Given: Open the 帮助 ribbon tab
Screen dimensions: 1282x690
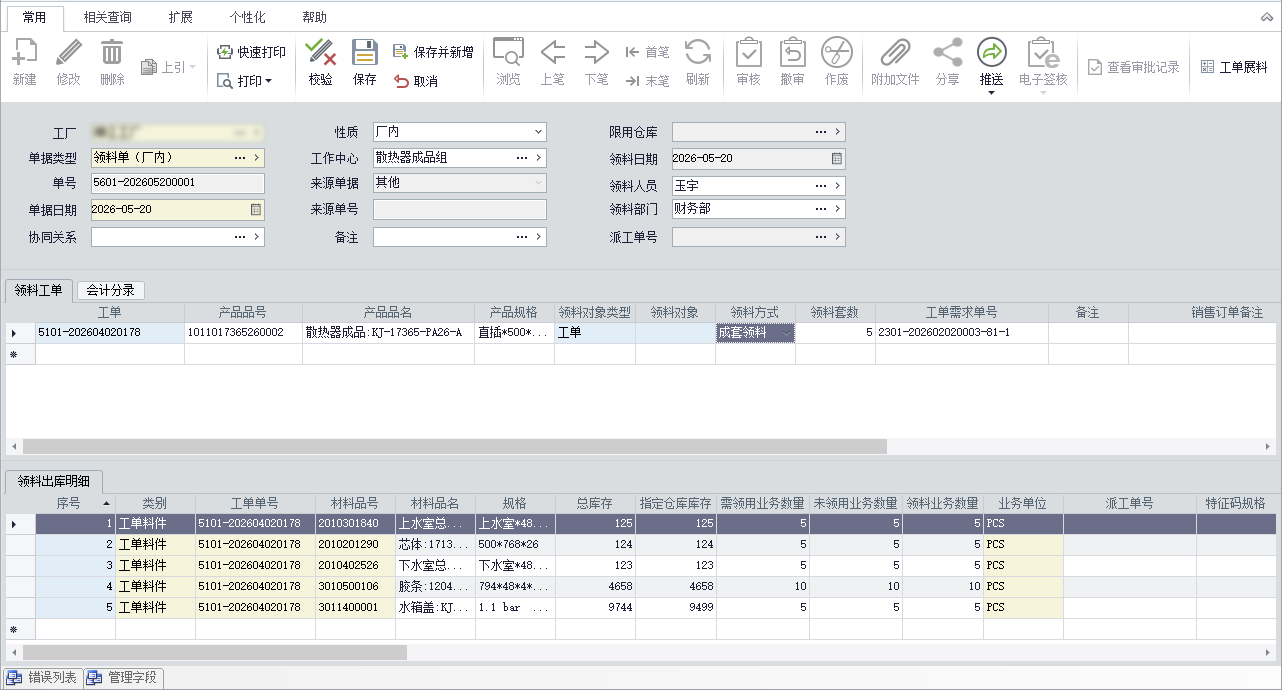Looking at the screenshot, I should 314,17.
